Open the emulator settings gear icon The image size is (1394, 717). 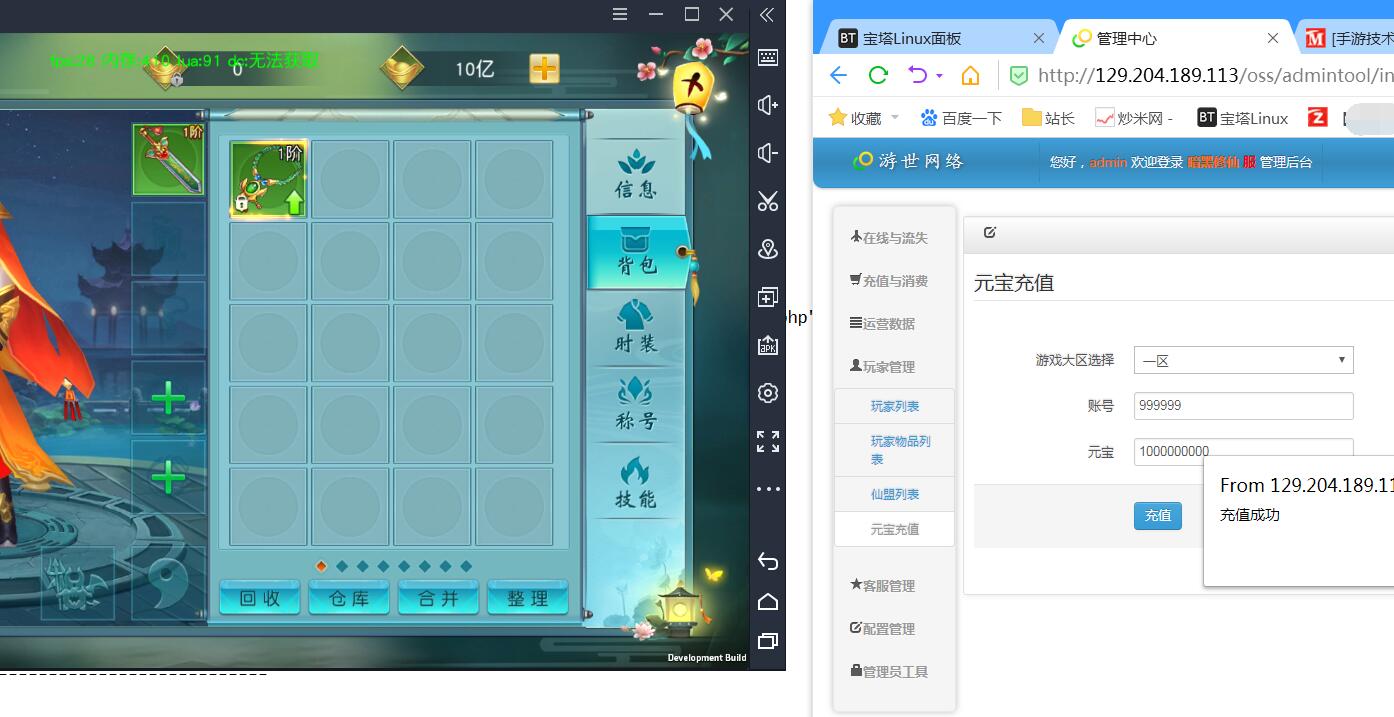tap(767, 393)
